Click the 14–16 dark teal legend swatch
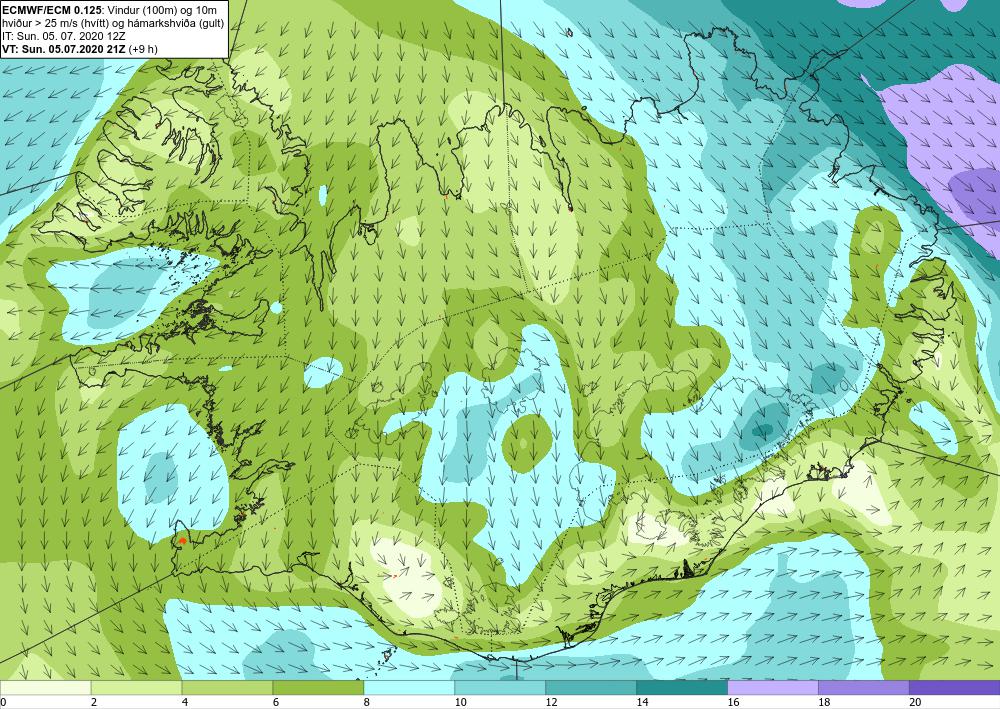 682,688
